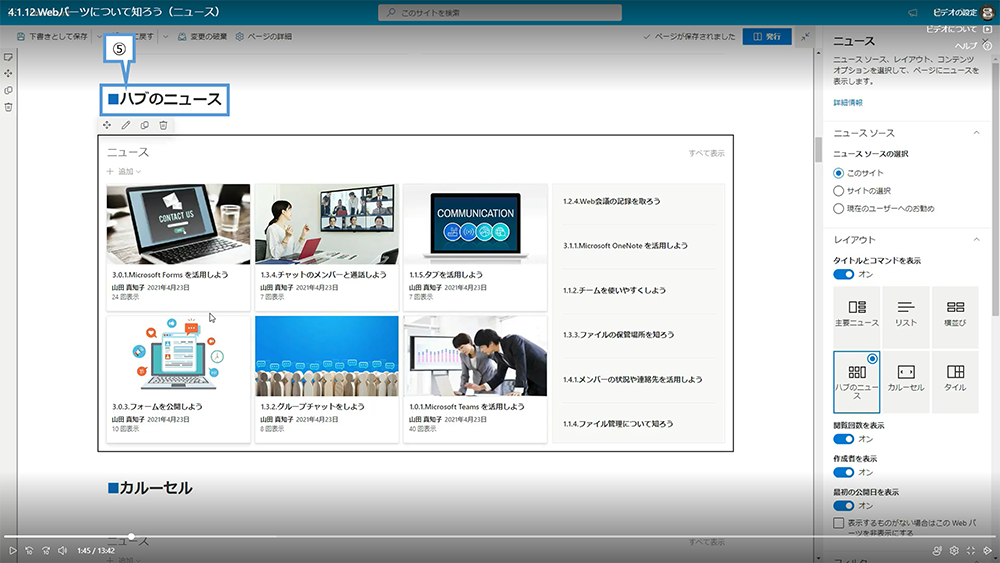Skip back 10 seconds in the video
The height and width of the screenshot is (563, 1000).
(29, 550)
